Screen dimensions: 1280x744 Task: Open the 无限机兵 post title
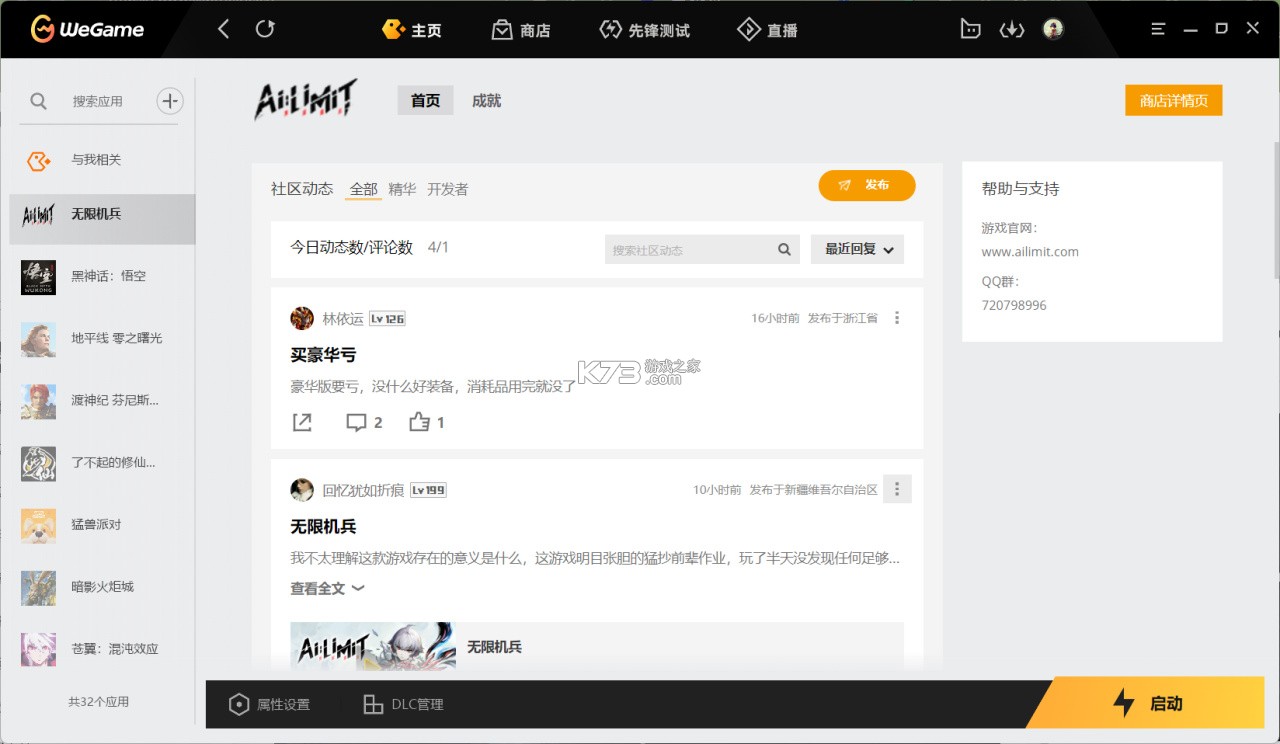pos(323,526)
